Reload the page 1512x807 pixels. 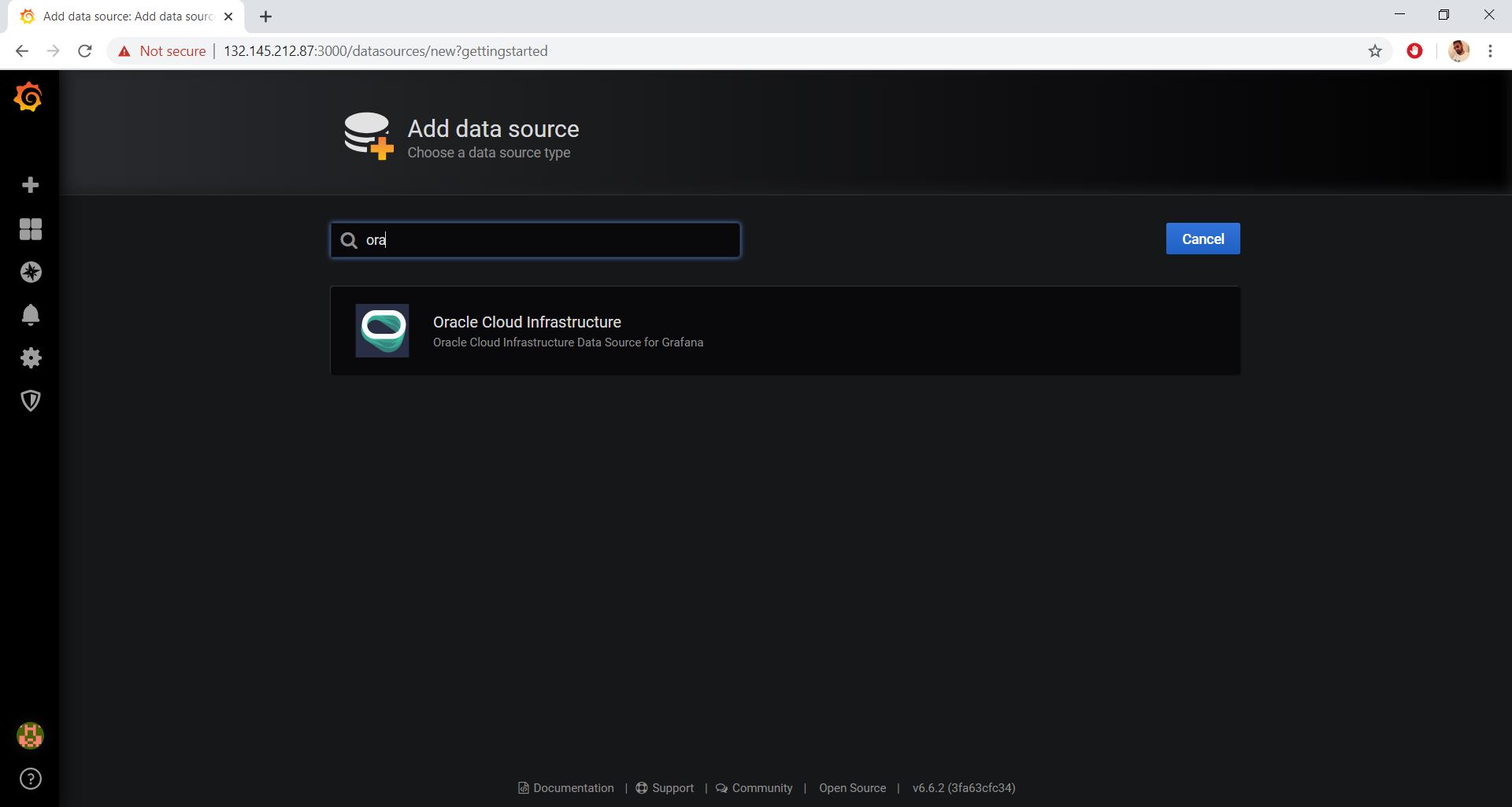(x=85, y=51)
